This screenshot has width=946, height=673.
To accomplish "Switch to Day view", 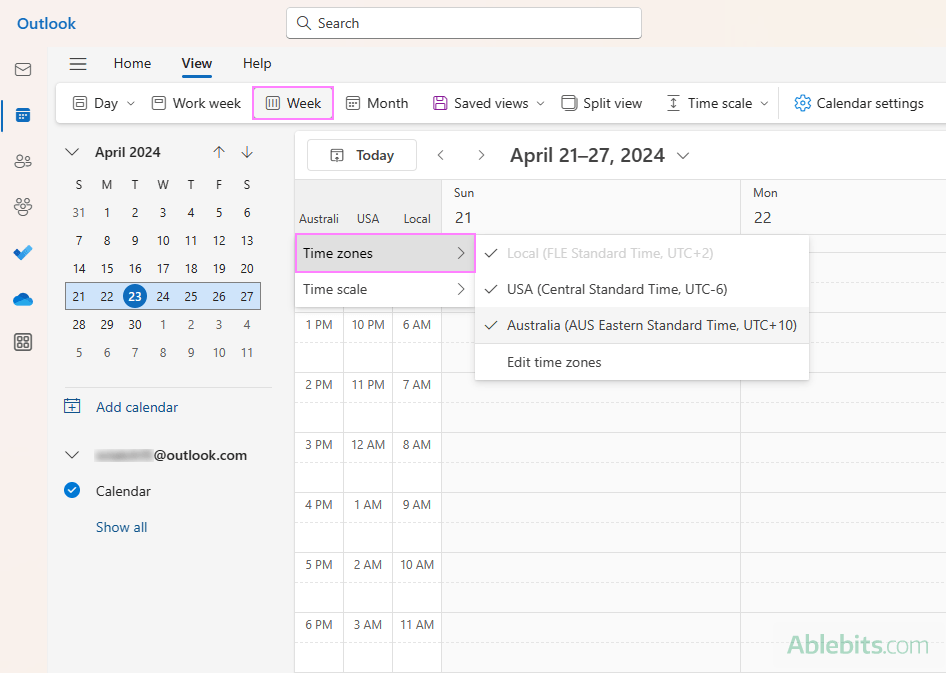I will (x=95, y=103).
